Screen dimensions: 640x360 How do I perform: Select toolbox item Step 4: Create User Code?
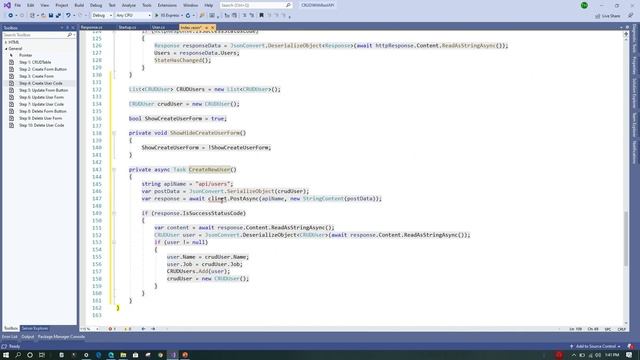[39, 83]
